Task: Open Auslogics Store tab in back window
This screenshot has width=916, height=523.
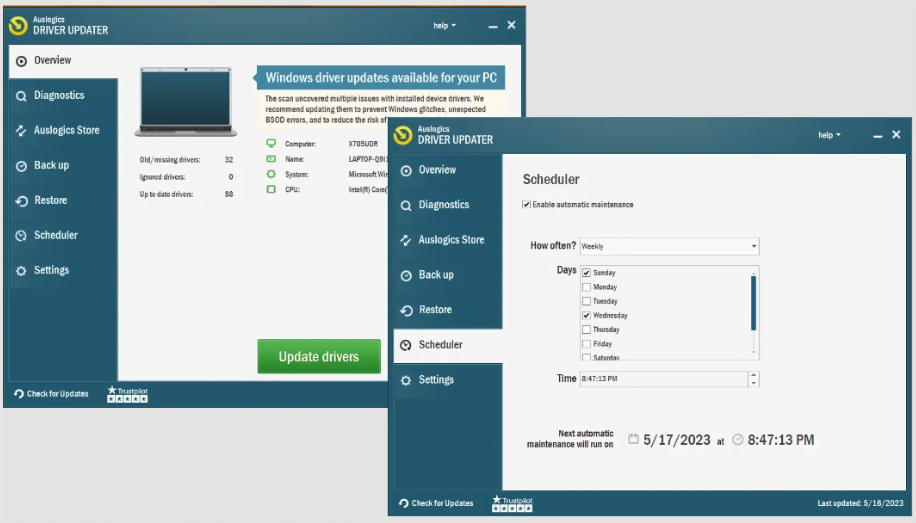Action: pos(63,131)
